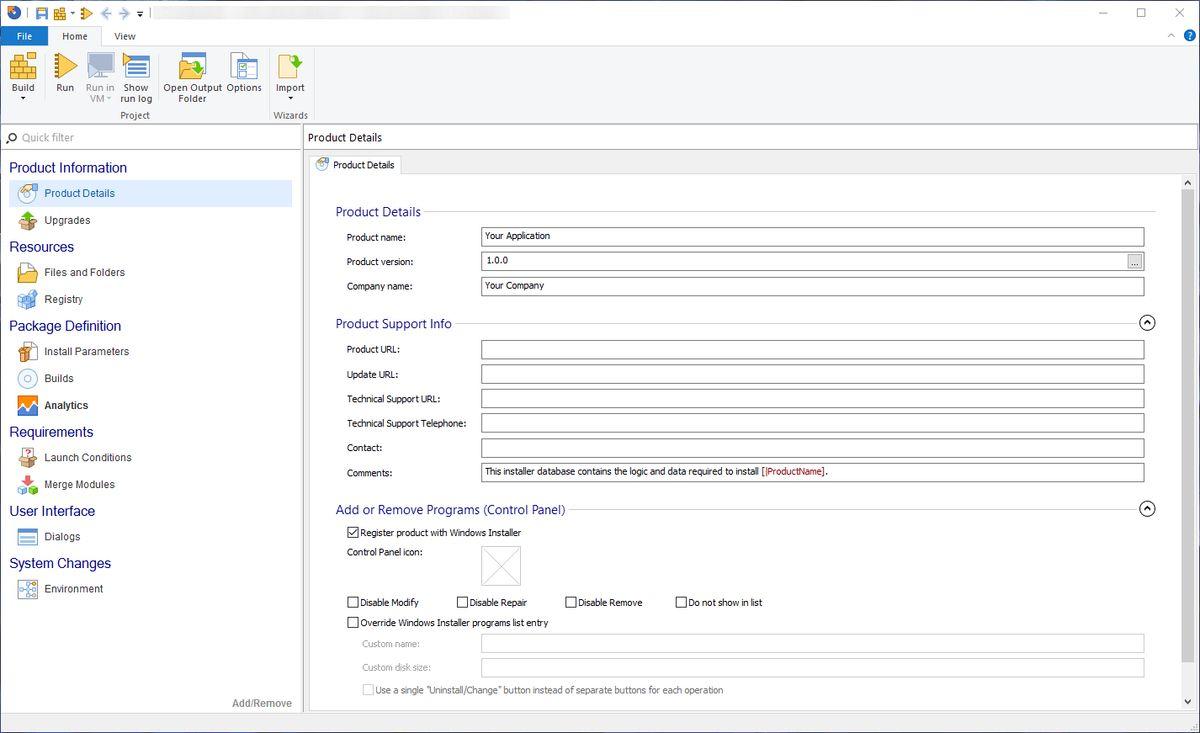Click the Open Output Folder icon
This screenshot has width=1200, height=733.
click(x=192, y=67)
